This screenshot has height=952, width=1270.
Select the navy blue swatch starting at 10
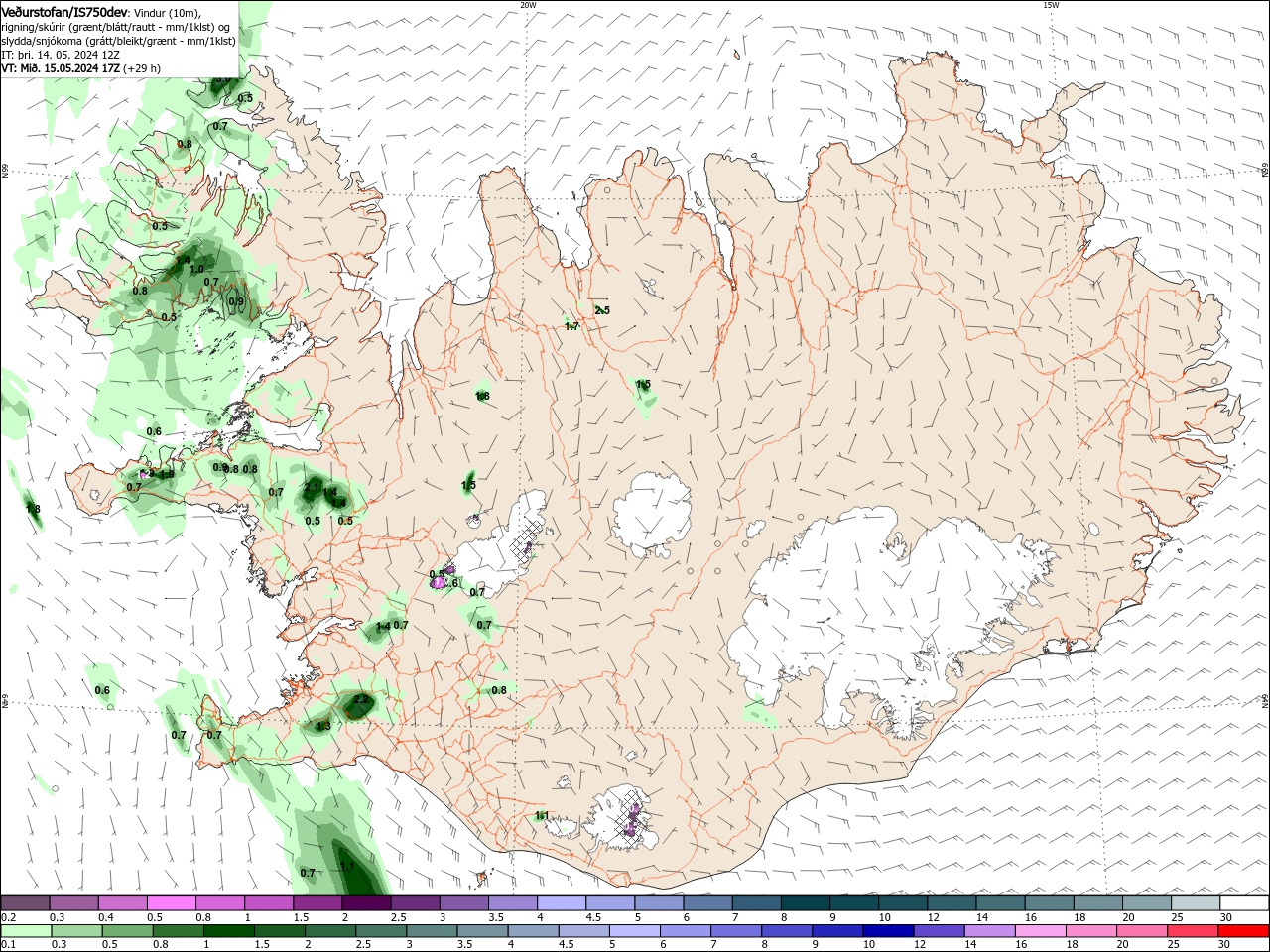888,931
